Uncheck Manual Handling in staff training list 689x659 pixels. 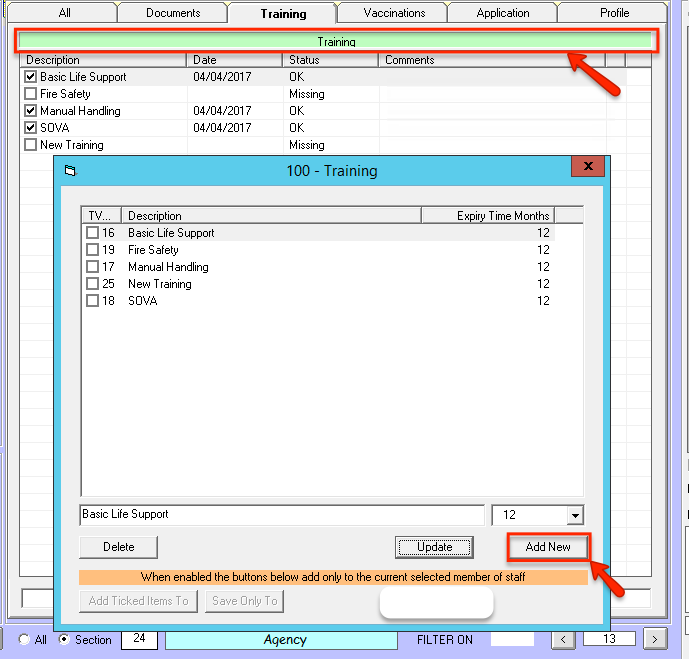31,111
